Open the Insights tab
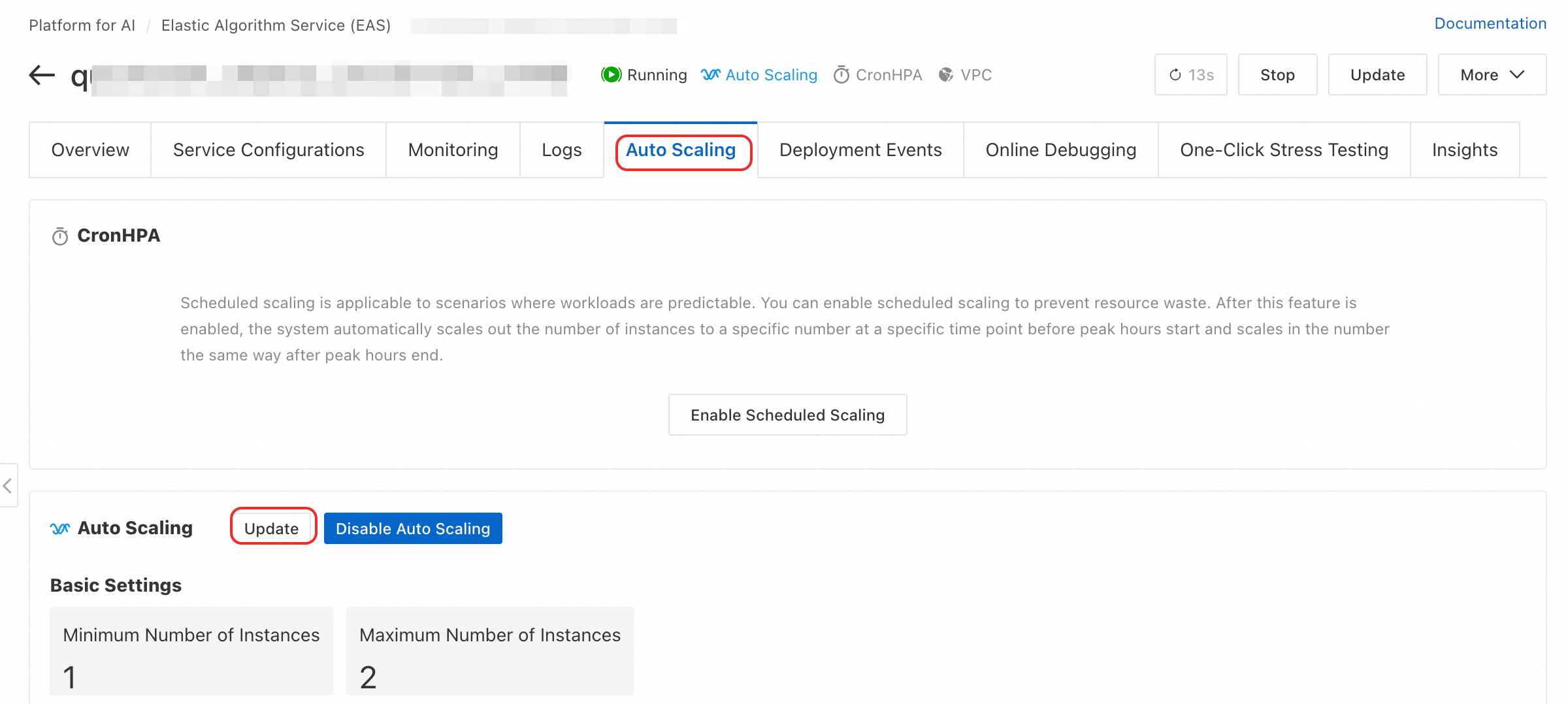This screenshot has height=704, width=1568. pyautogui.click(x=1465, y=150)
